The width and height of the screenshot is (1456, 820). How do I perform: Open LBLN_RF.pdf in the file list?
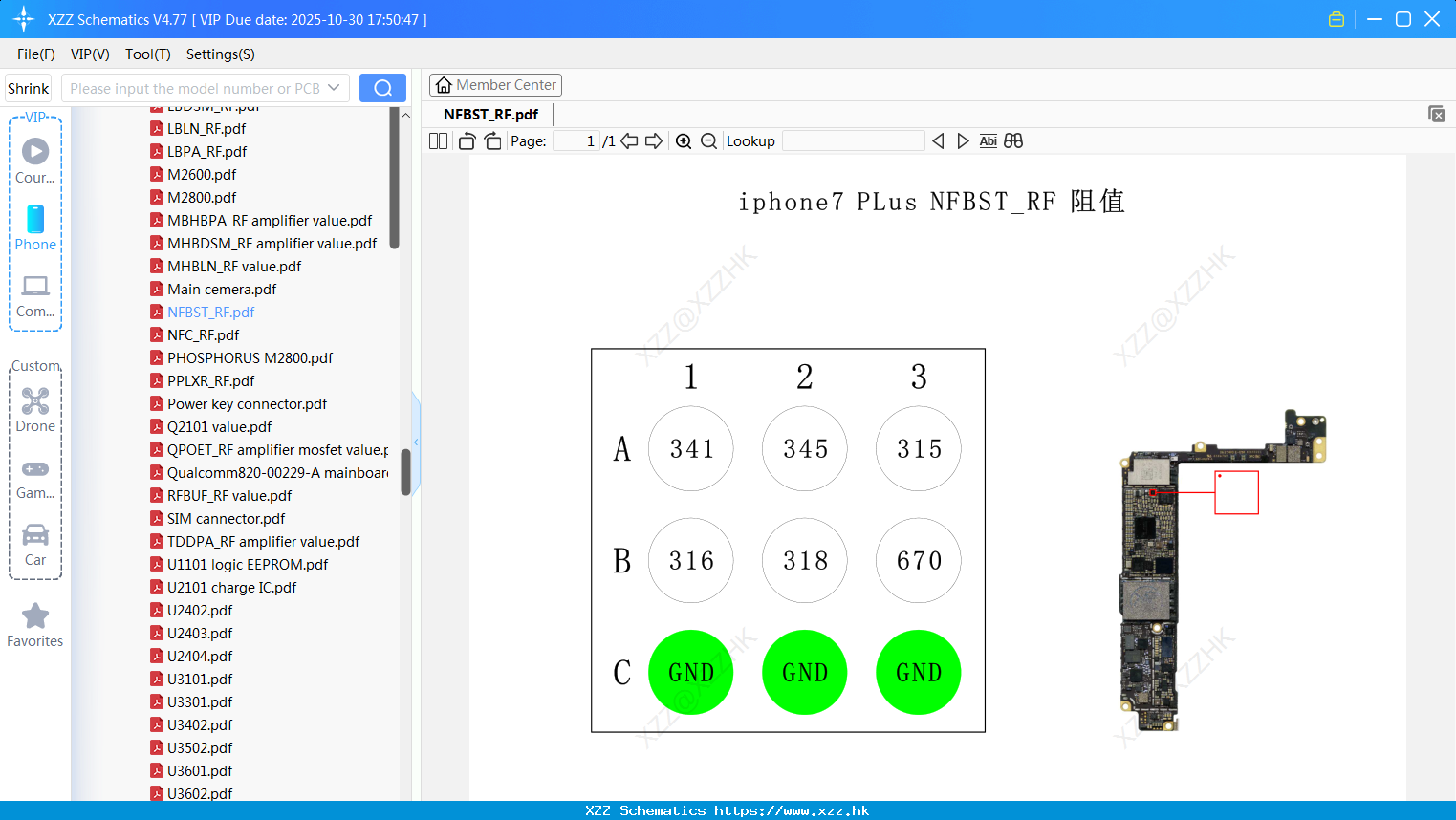pyautogui.click(x=206, y=128)
